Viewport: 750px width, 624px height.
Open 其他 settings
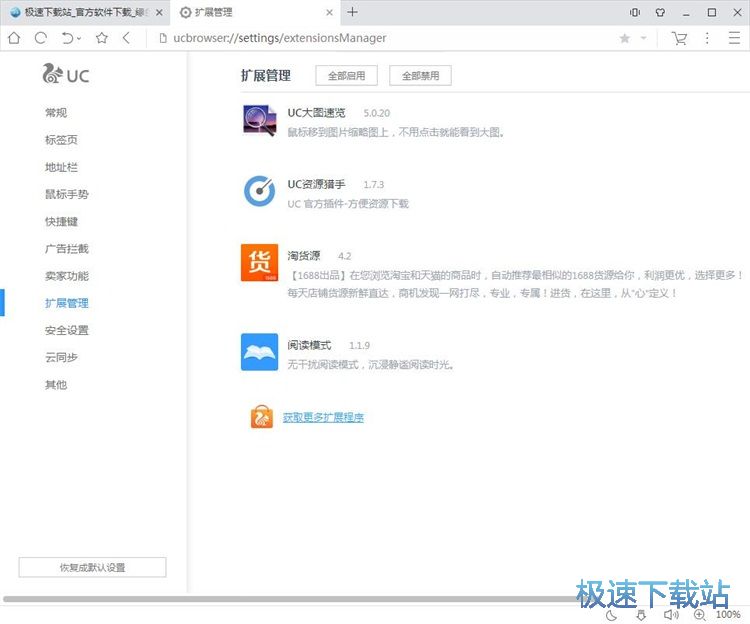[x=56, y=385]
